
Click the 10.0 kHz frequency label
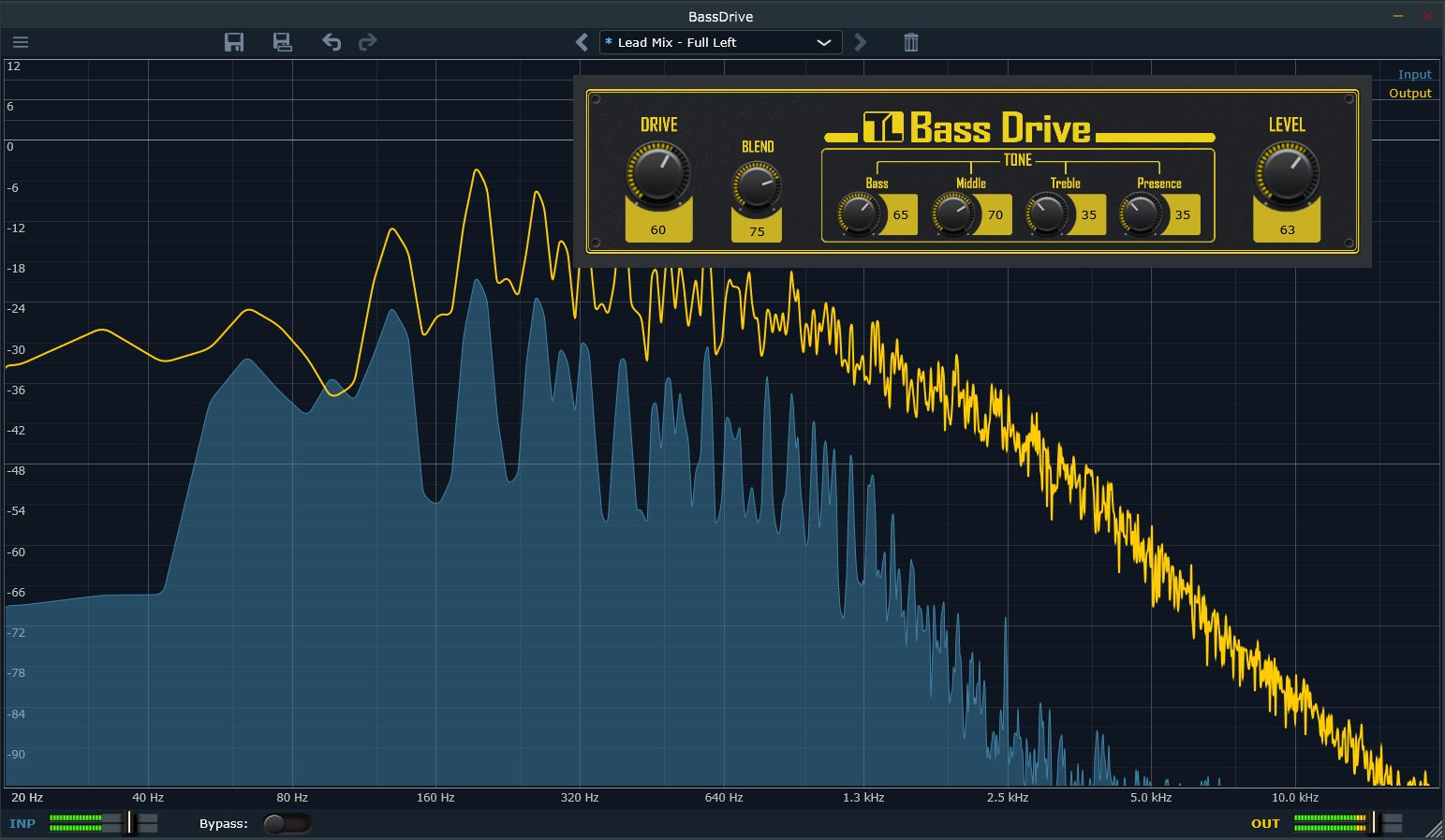point(1295,798)
